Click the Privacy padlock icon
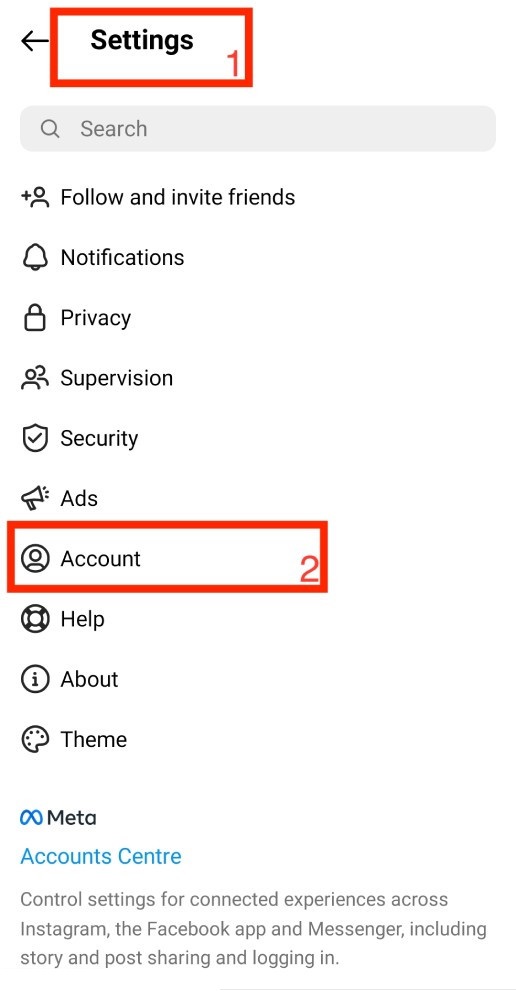 tap(35, 318)
